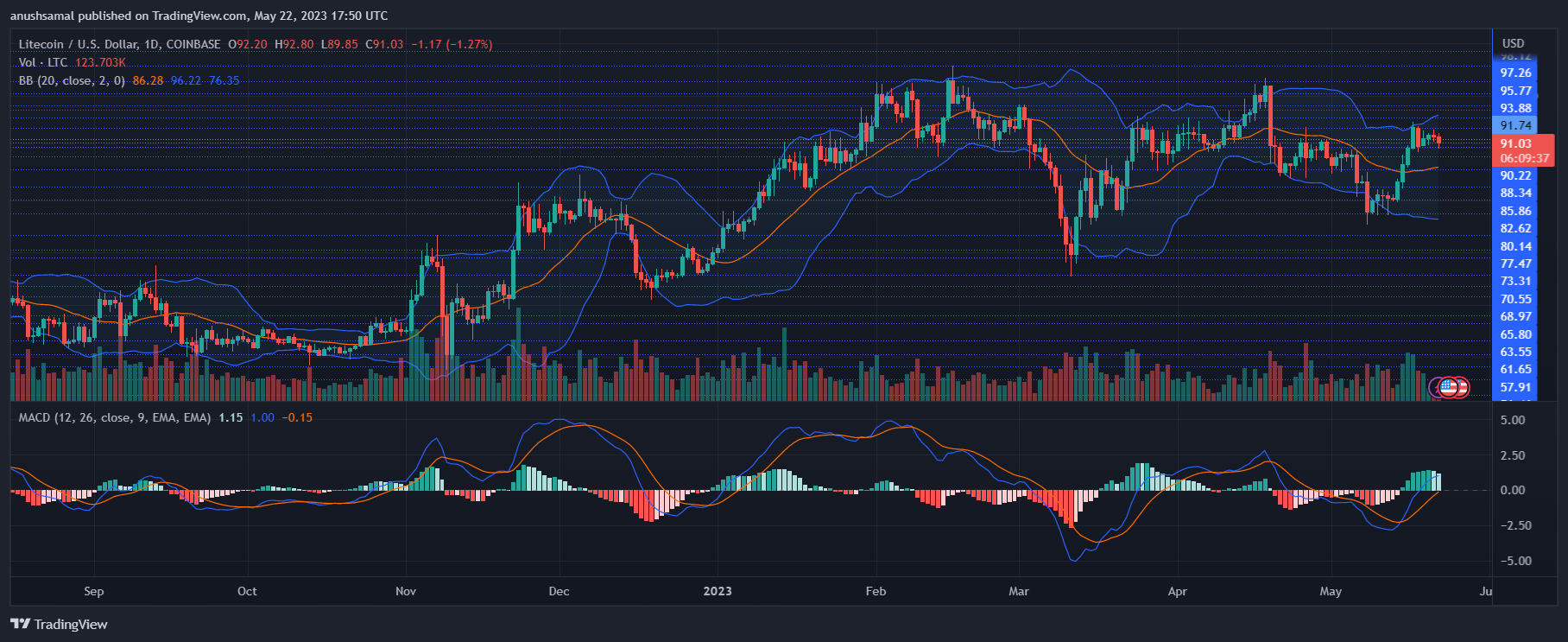Click the anushsamal published on TradingView.com text
1568x642 pixels.
coord(199,16)
